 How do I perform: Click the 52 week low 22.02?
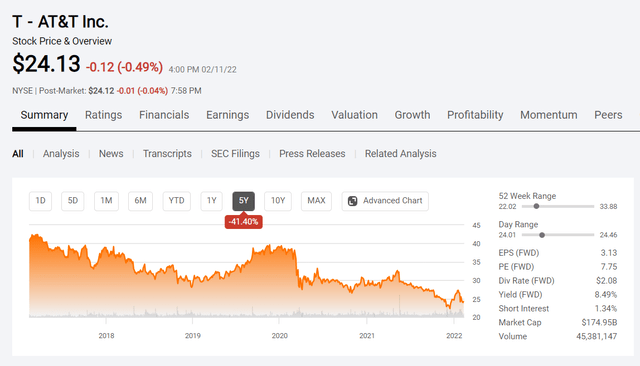point(507,206)
